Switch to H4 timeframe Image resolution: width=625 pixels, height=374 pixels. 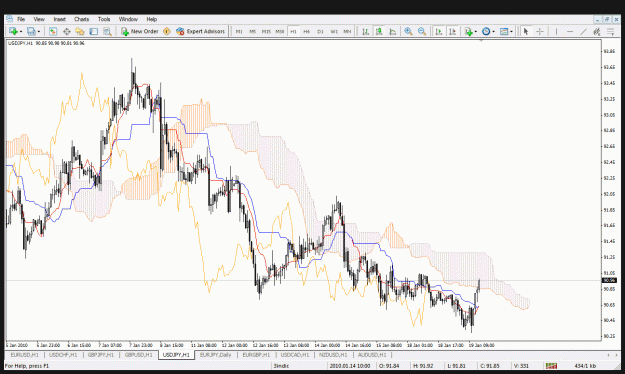pos(307,31)
